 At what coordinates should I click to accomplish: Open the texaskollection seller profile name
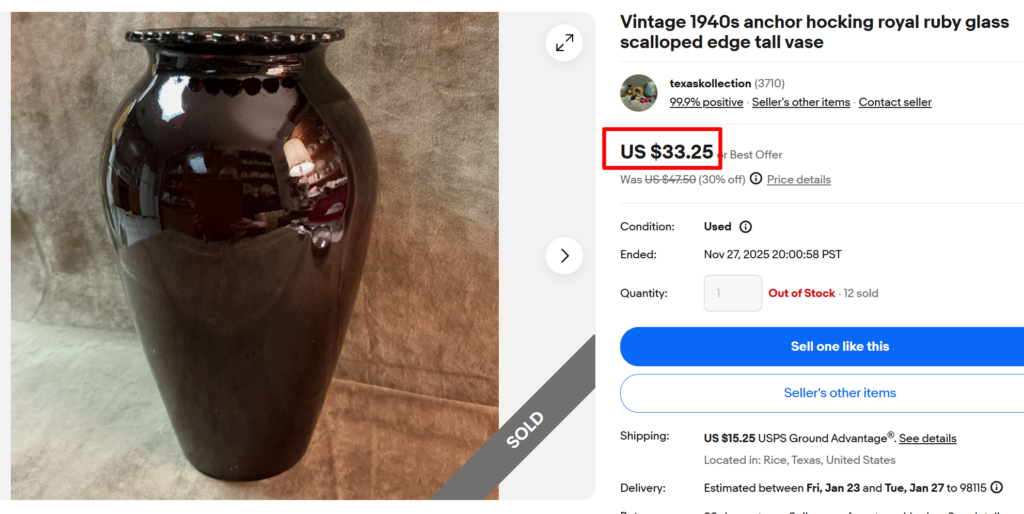point(710,83)
